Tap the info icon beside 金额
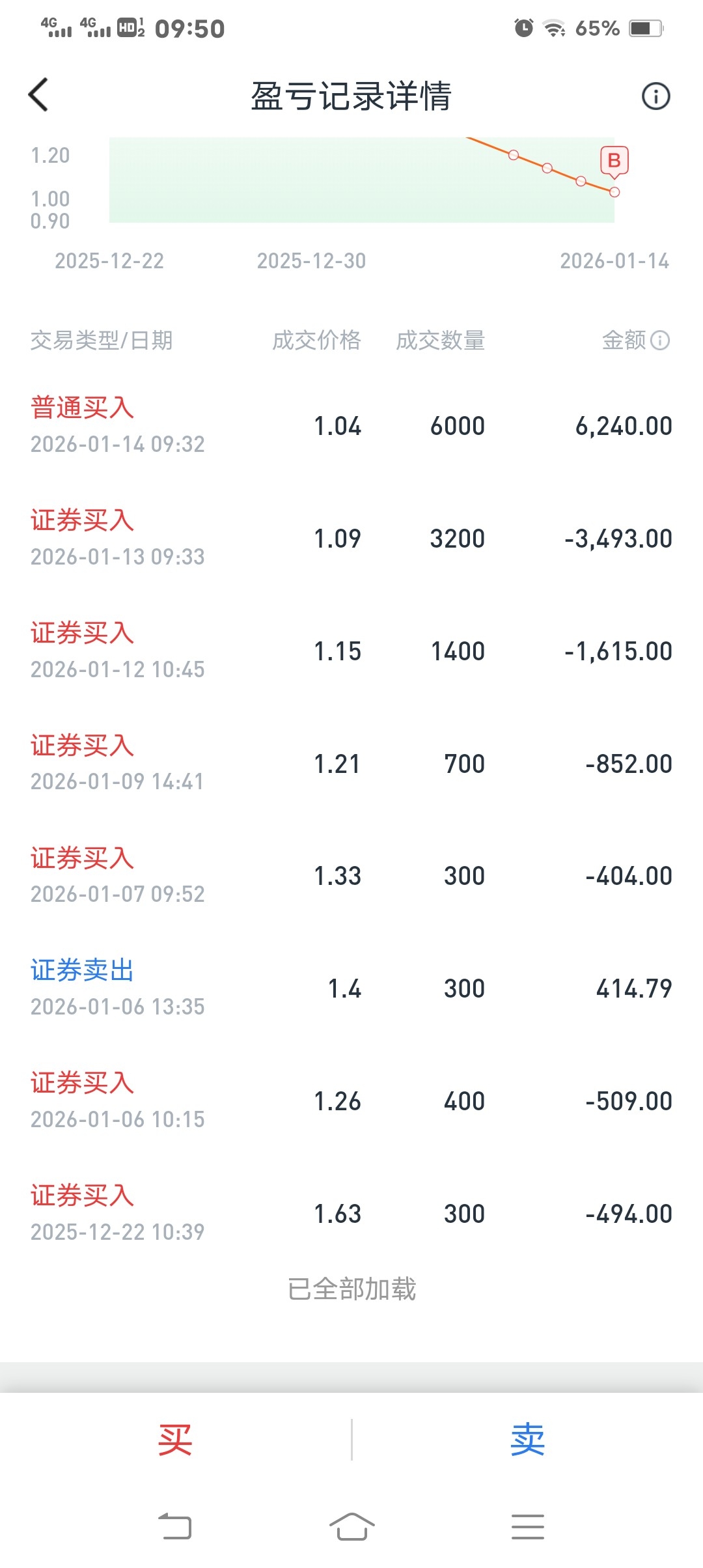 tap(660, 340)
